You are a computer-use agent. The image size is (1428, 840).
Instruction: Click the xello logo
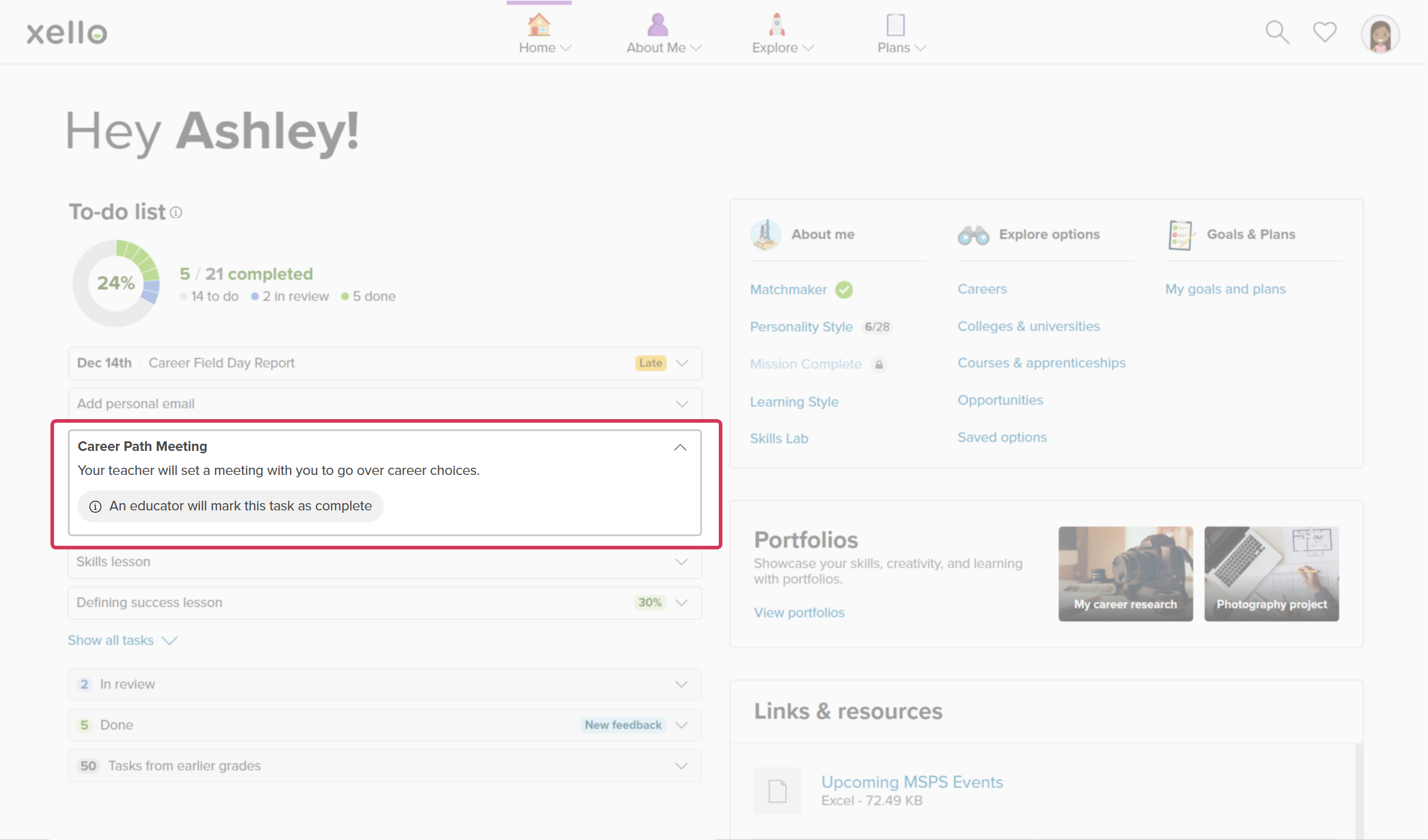tap(67, 33)
